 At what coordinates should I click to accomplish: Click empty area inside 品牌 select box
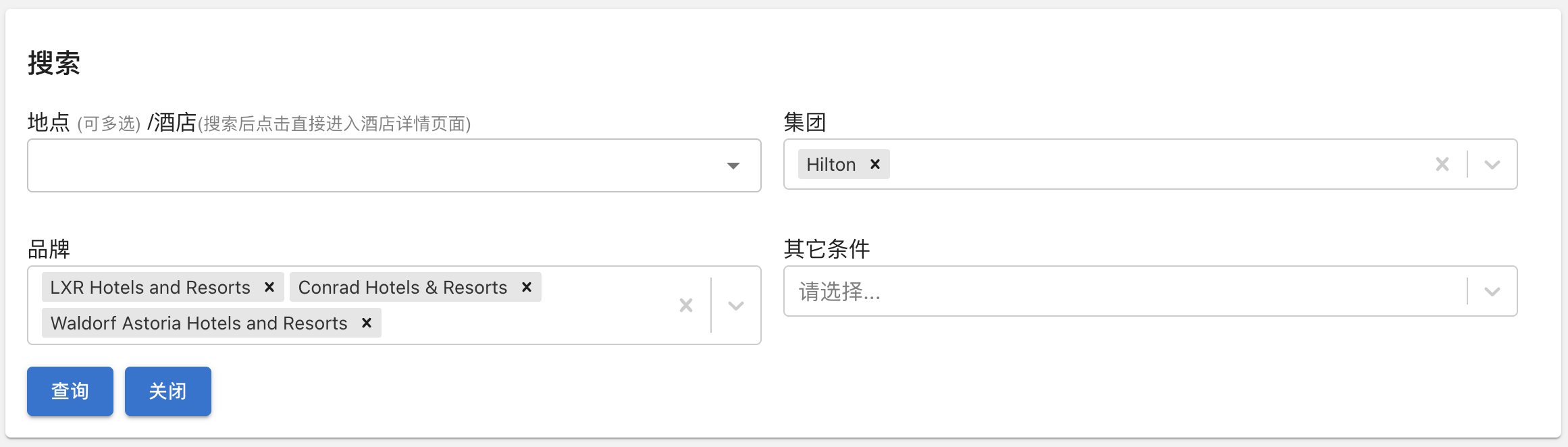point(527,323)
